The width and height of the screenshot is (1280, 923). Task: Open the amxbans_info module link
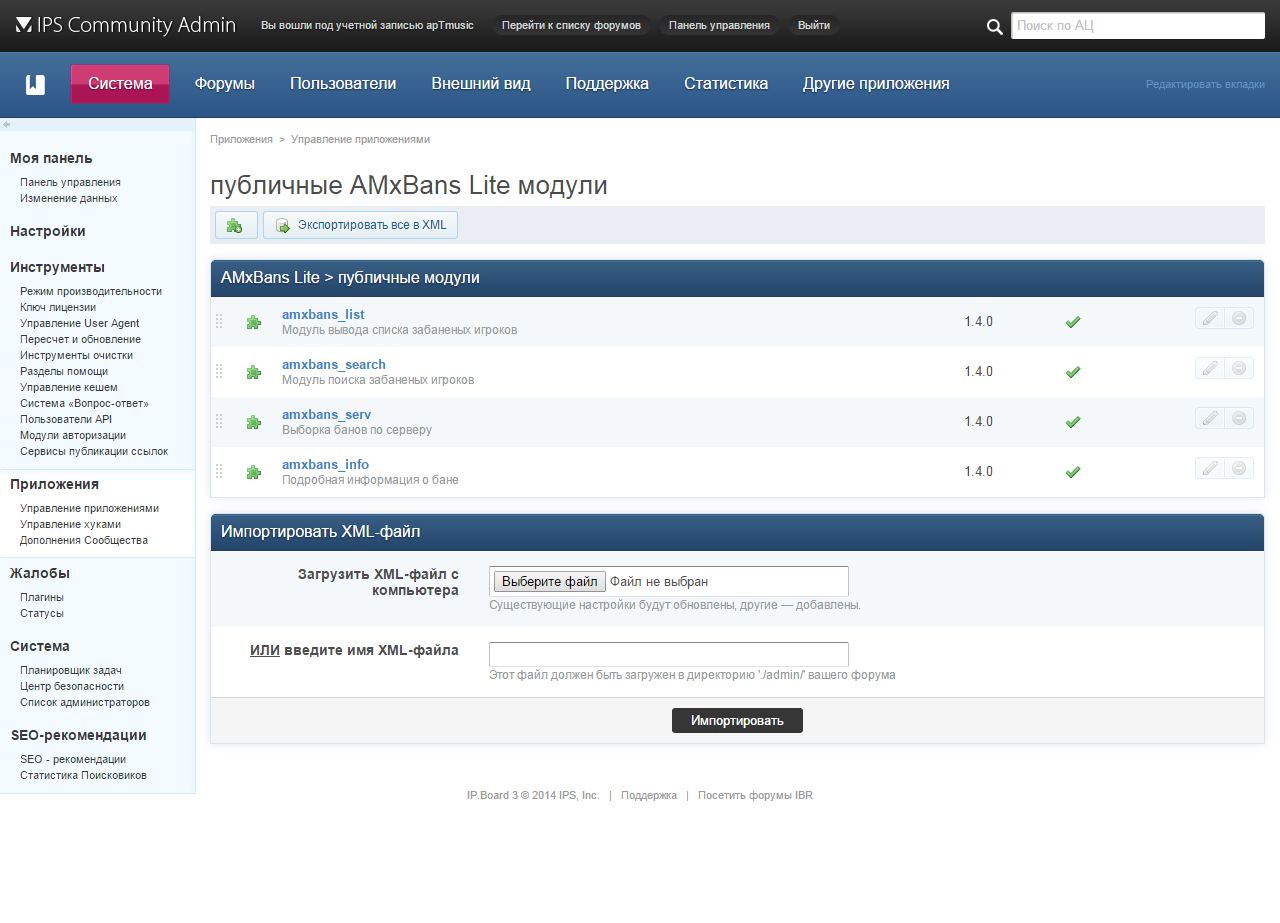(325, 465)
